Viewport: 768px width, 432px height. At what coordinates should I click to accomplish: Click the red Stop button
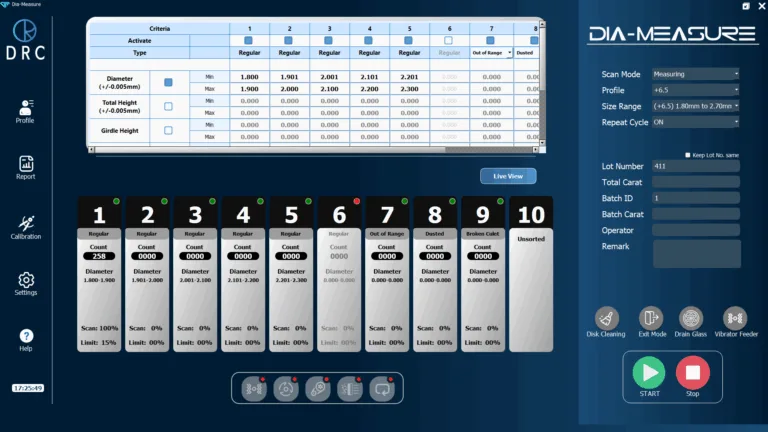[x=693, y=373]
